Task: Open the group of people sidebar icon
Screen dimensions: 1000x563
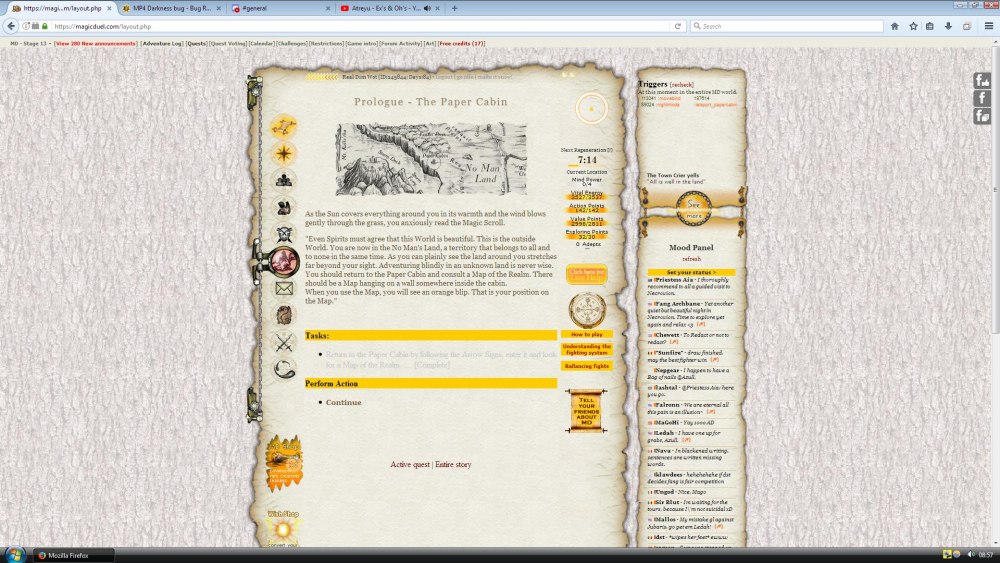Action: pos(285,180)
